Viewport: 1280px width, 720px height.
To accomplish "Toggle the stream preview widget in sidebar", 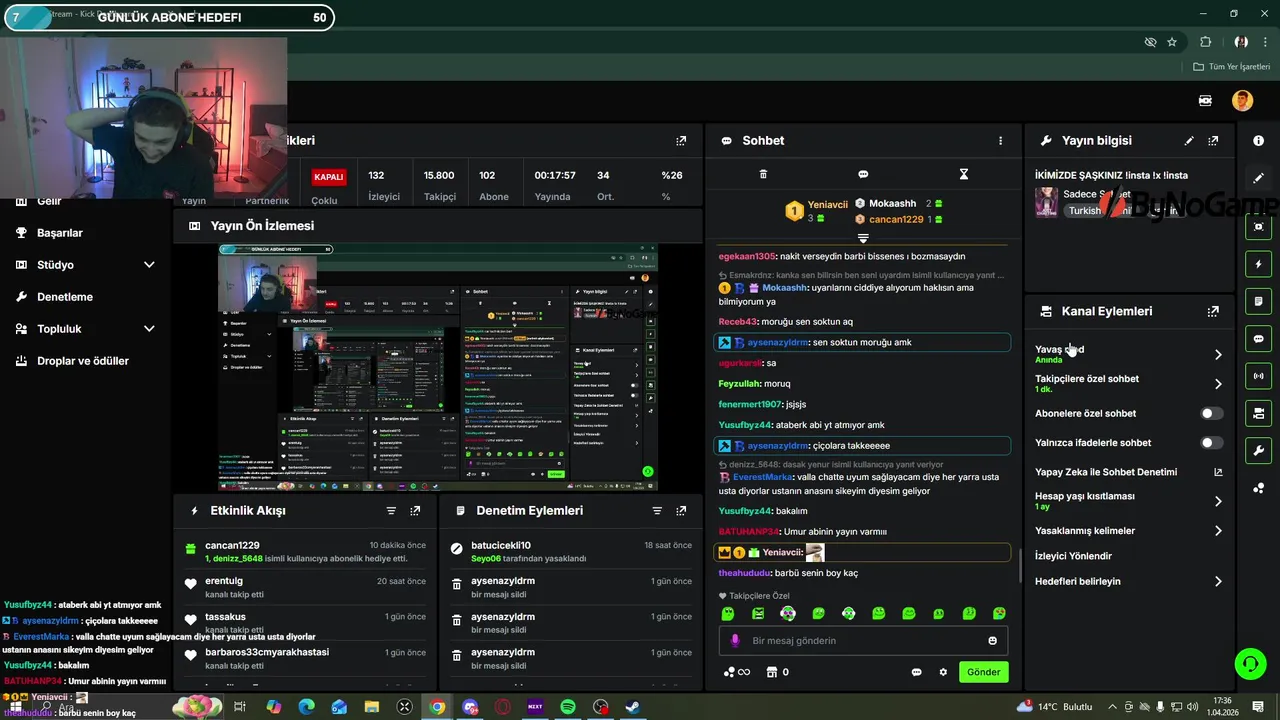I will click(1258, 227).
